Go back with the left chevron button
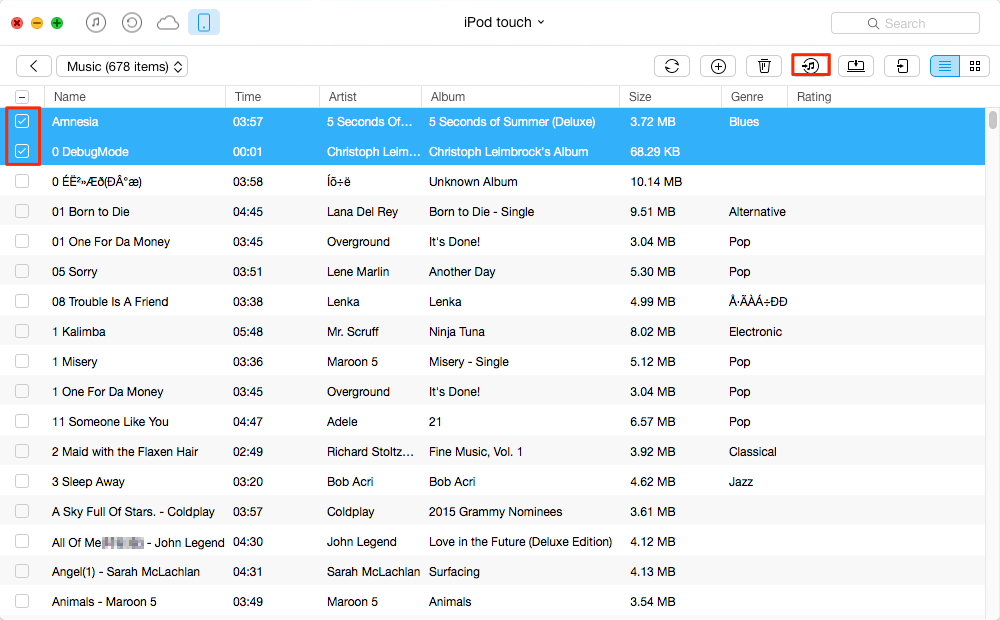 [34, 66]
